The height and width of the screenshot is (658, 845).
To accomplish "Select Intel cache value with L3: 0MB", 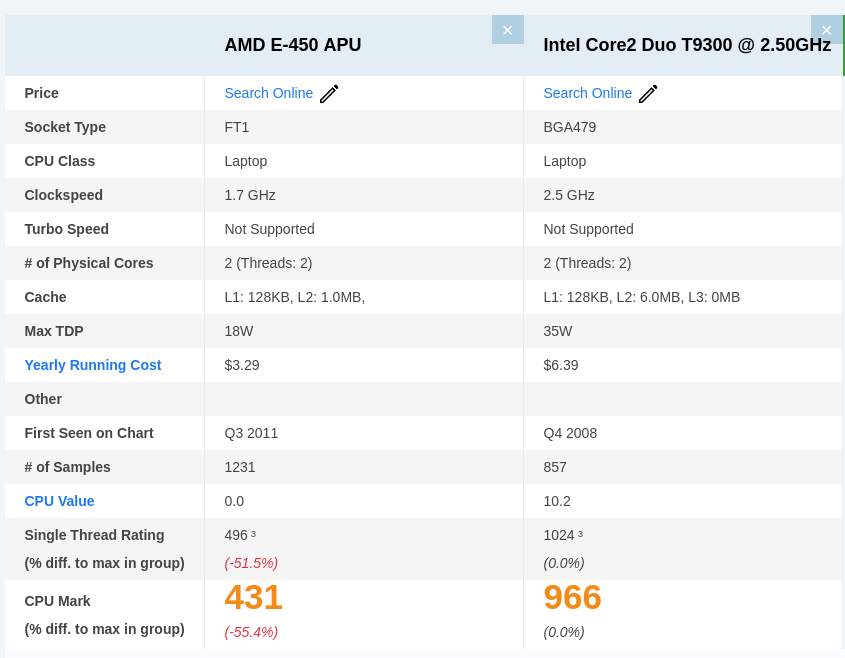I will coord(642,297).
